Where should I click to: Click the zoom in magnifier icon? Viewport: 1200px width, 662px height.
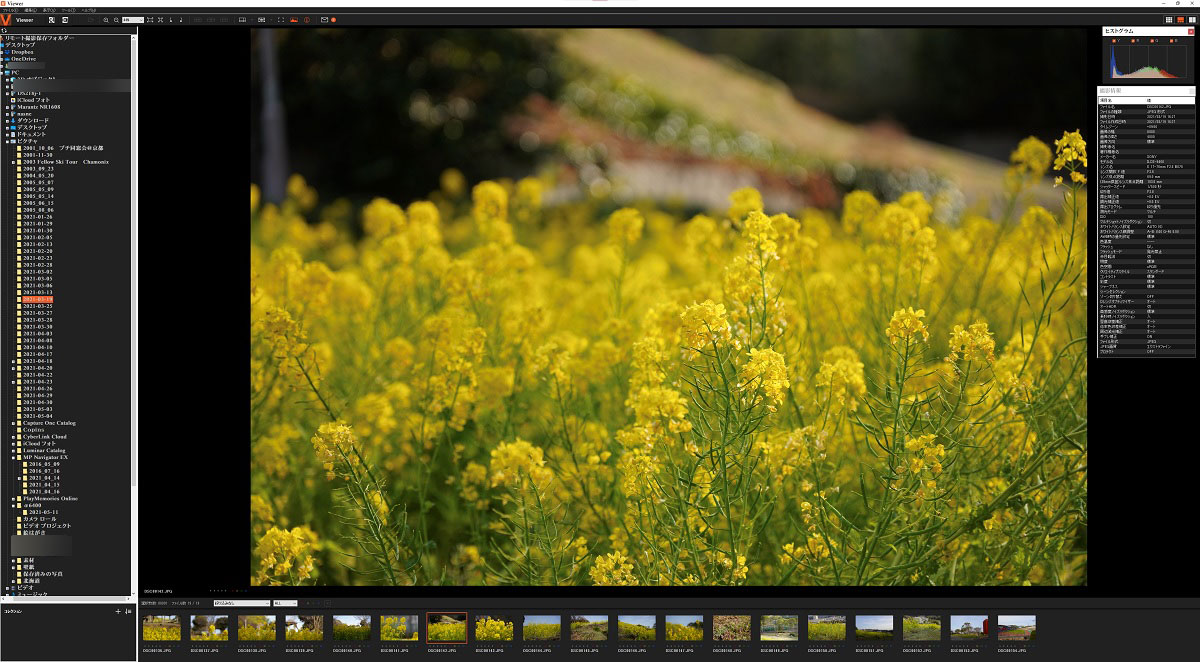pos(106,20)
